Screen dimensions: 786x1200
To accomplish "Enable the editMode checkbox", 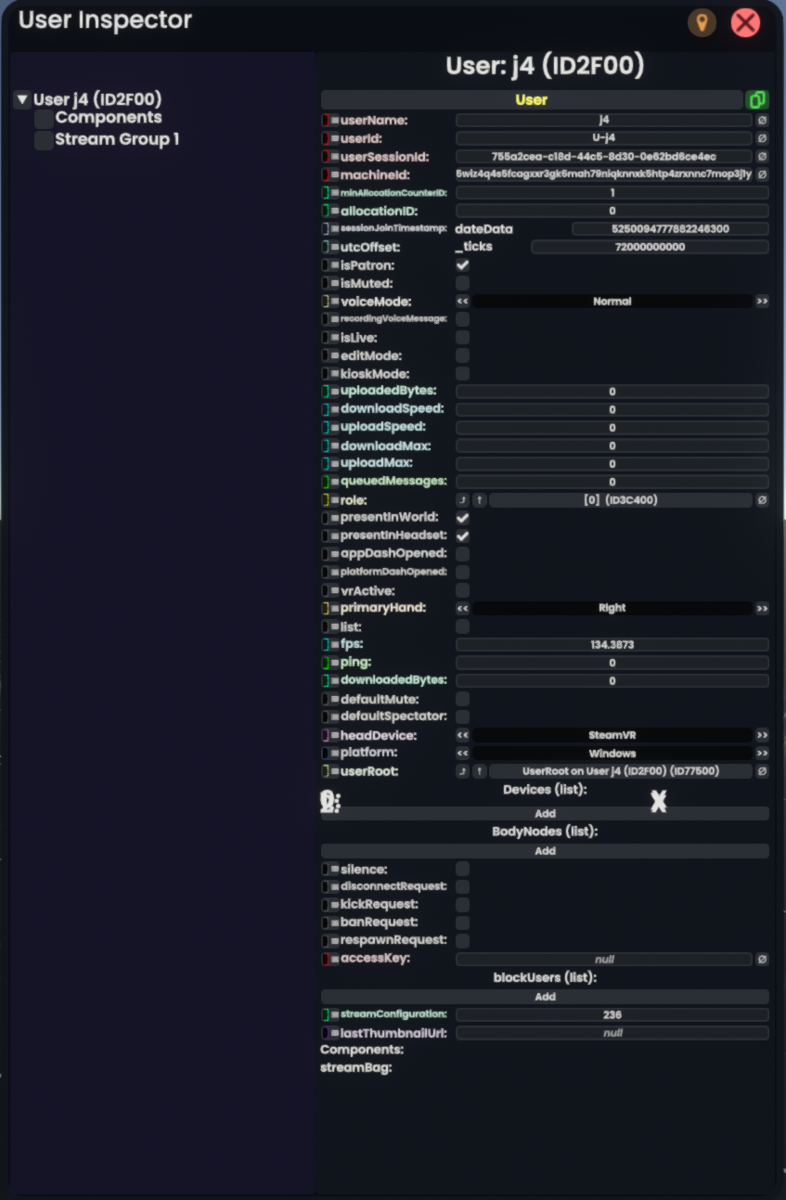I will click(463, 355).
